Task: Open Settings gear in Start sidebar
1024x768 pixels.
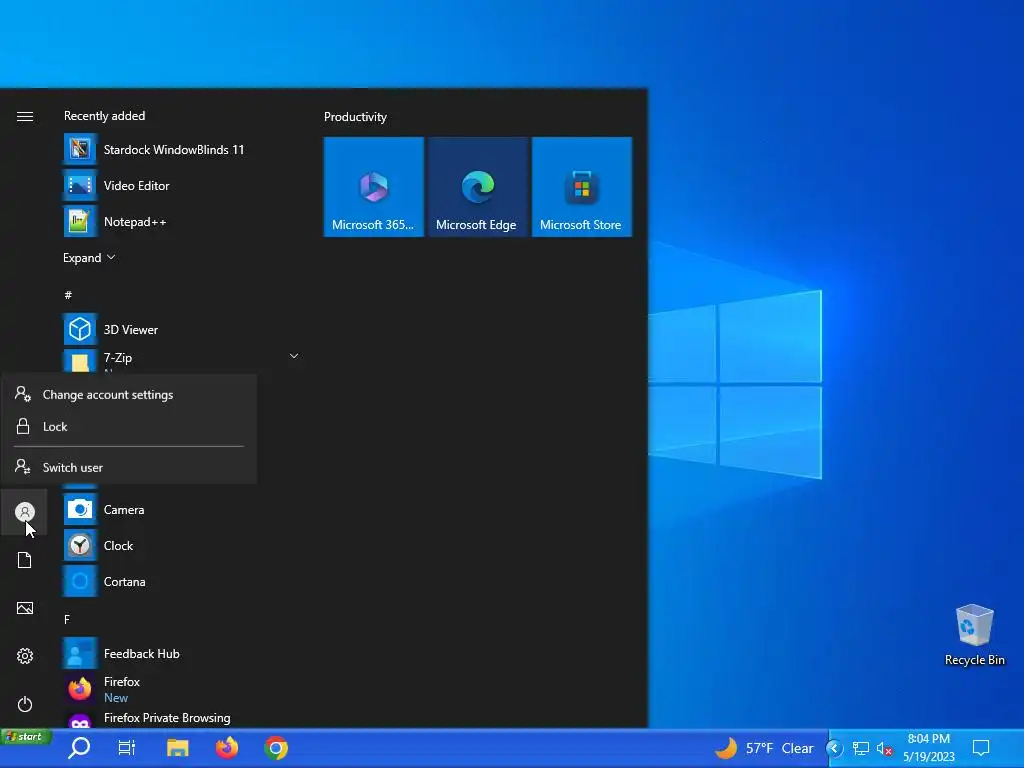Action: coord(25,656)
